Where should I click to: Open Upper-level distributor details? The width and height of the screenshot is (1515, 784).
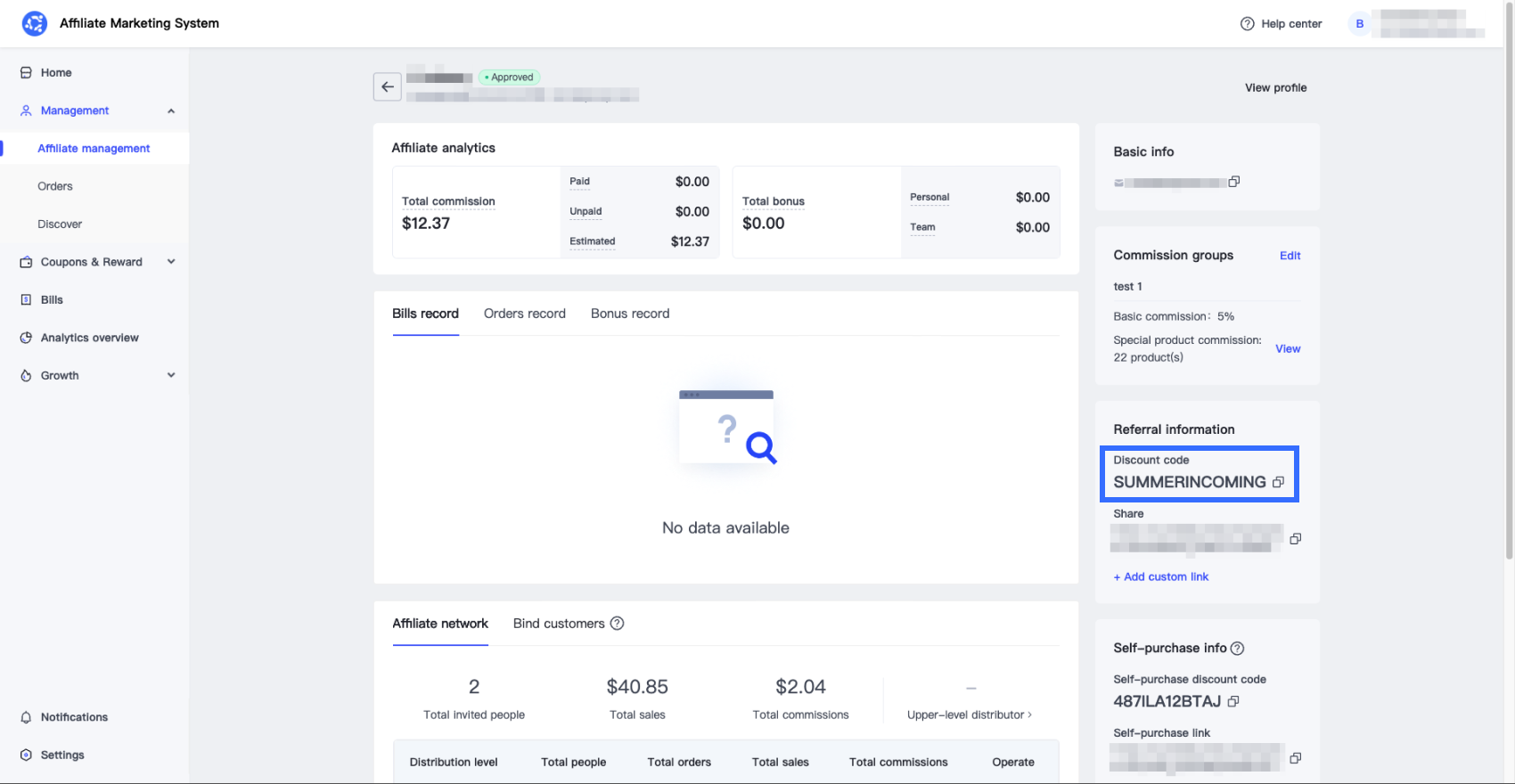[969, 715]
